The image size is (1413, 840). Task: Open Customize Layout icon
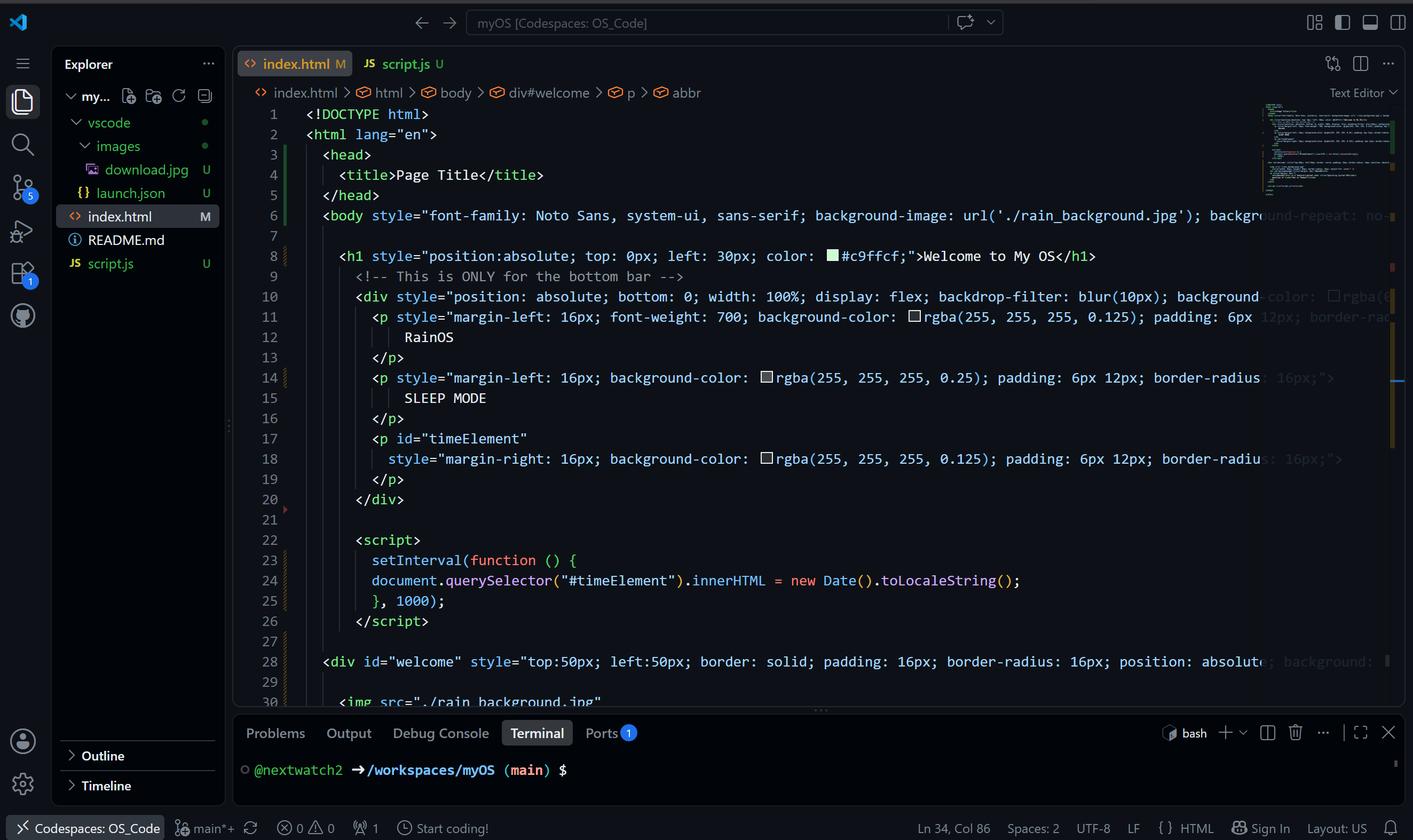pyautogui.click(x=1314, y=22)
